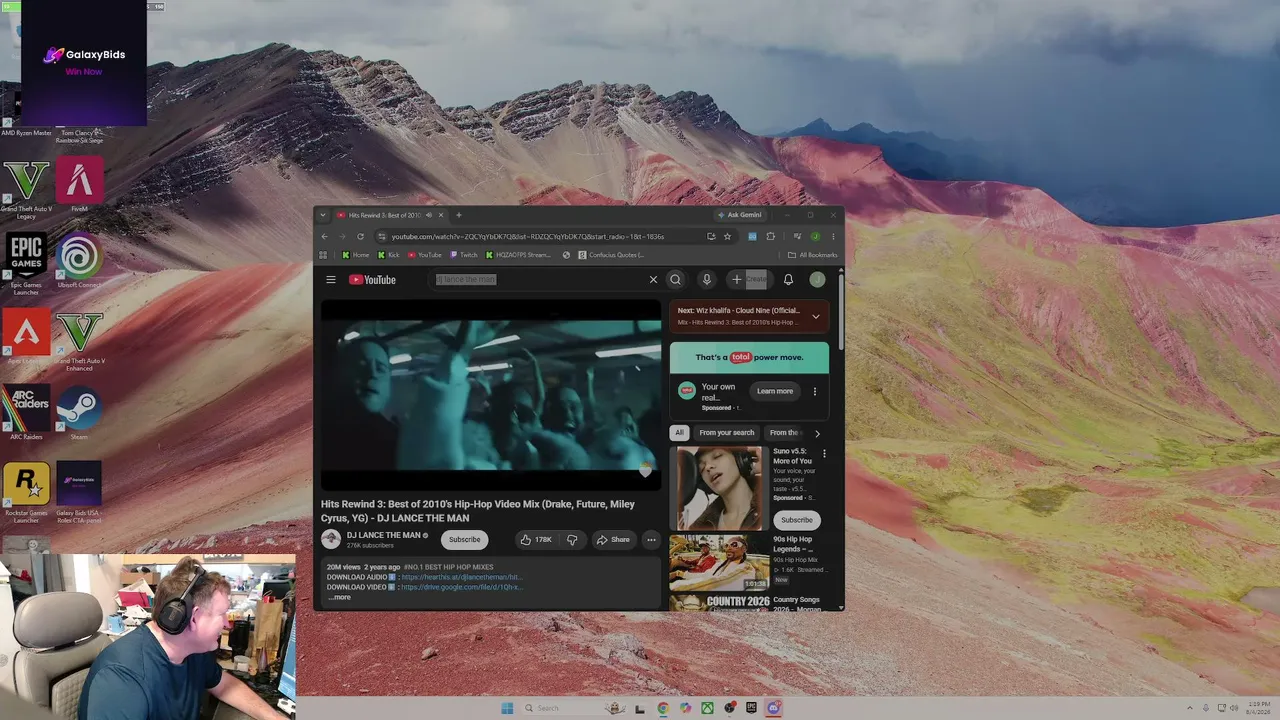The image size is (1280, 720).
Task: Dislike the video with thumbs down
Action: click(x=572, y=540)
